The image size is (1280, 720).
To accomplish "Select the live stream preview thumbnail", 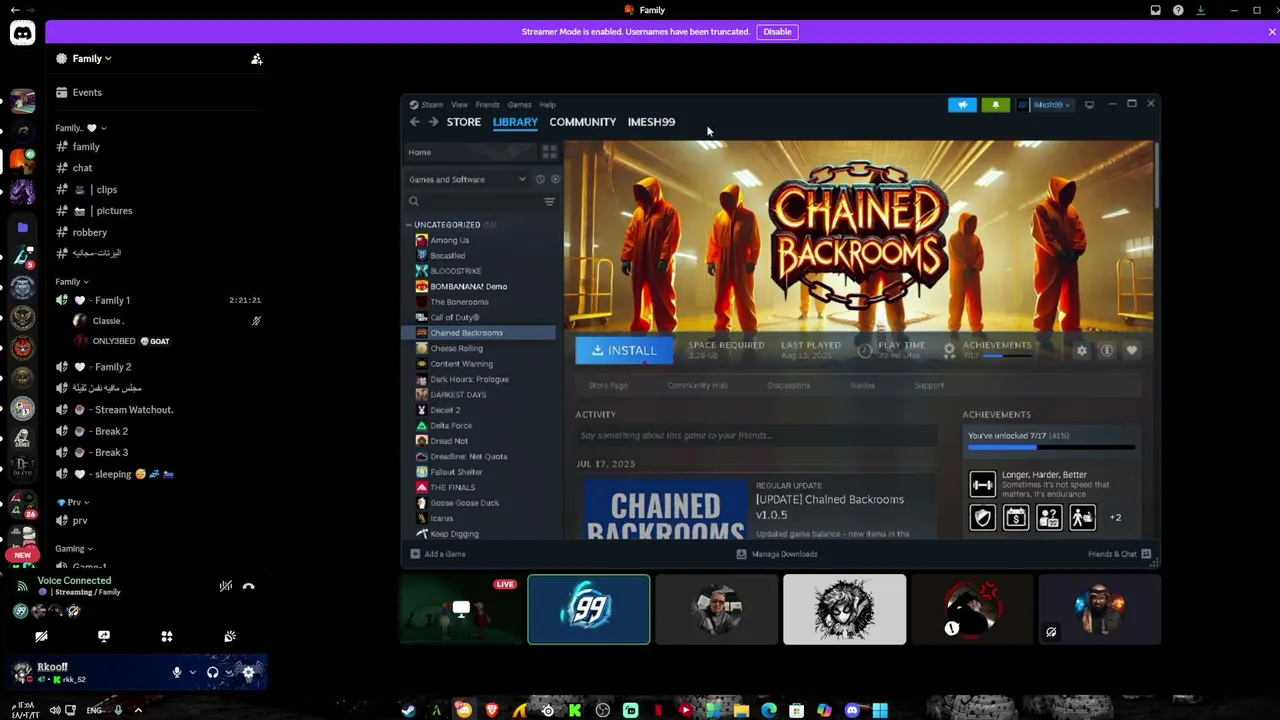I will coord(461,609).
